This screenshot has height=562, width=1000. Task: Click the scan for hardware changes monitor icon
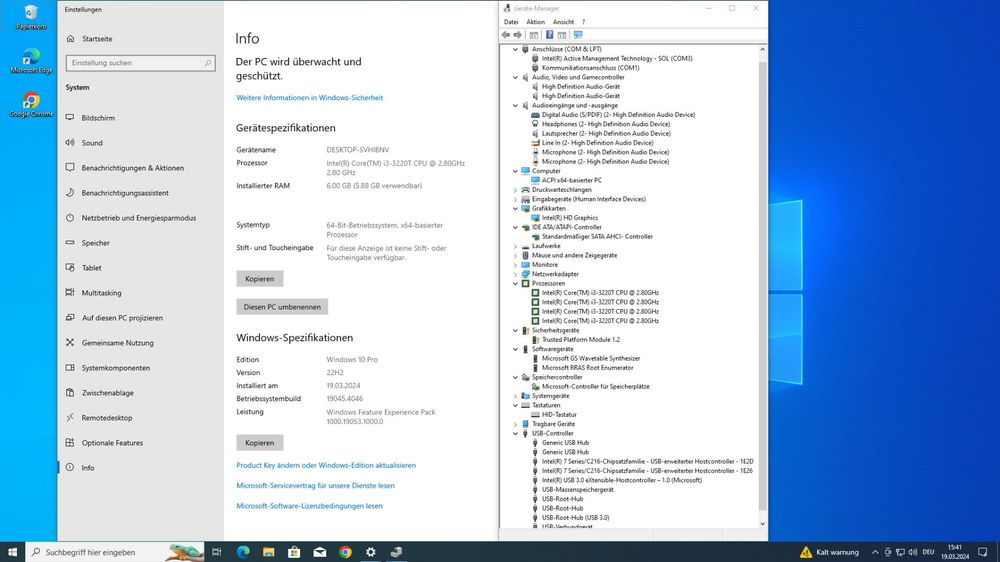tap(578, 35)
